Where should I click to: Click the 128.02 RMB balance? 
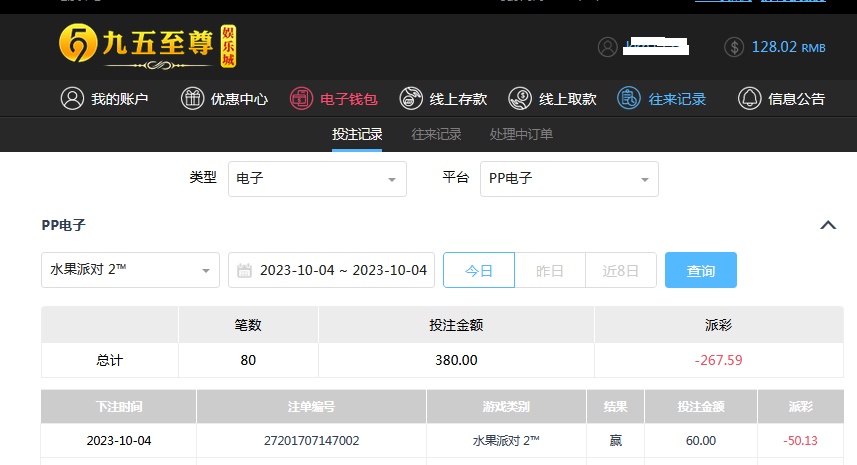(x=788, y=47)
